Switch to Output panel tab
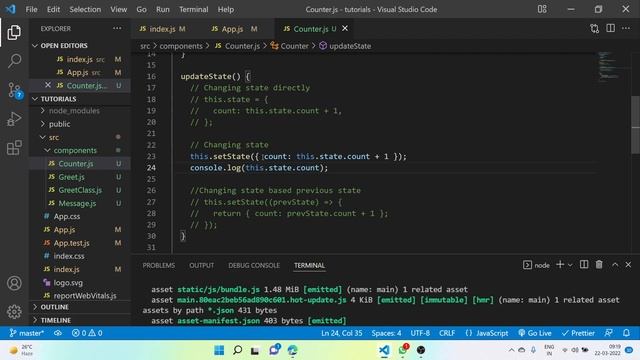This screenshot has height=360, width=640. pyautogui.click(x=202, y=265)
